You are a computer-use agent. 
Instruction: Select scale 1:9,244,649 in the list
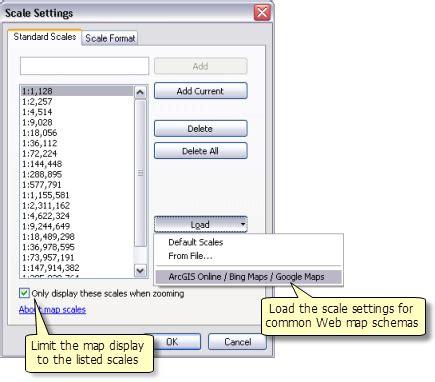(x=77, y=226)
